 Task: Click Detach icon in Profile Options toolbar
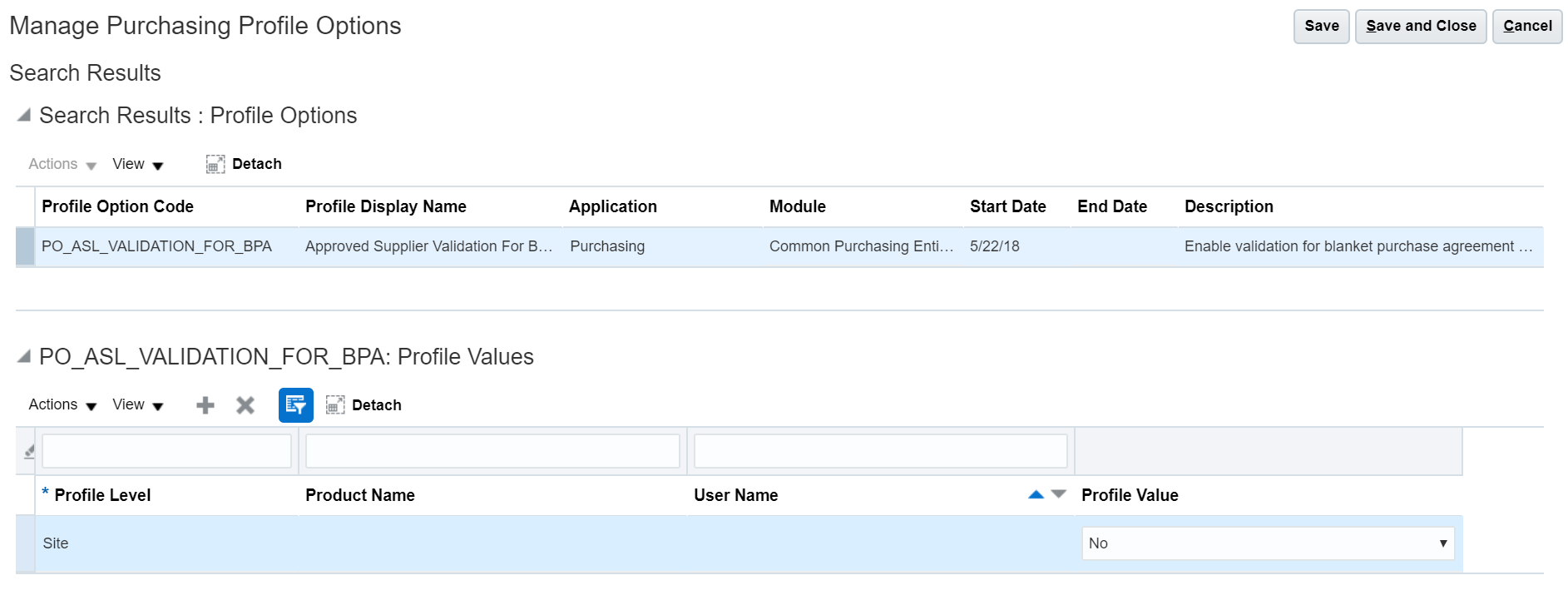[215, 164]
